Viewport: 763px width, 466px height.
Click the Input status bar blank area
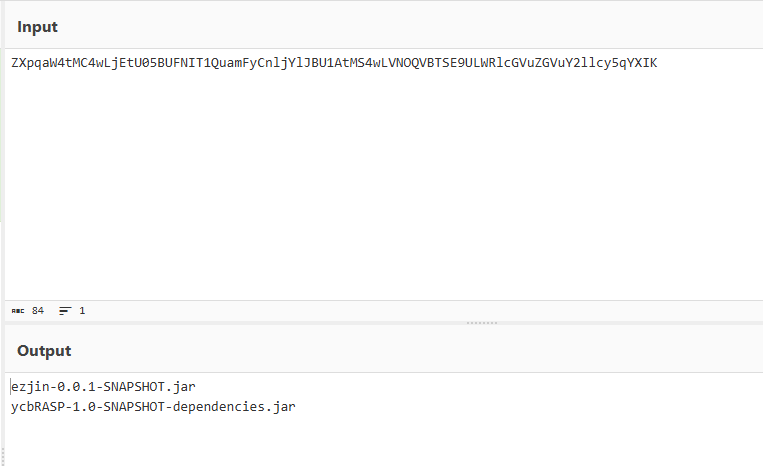point(400,311)
